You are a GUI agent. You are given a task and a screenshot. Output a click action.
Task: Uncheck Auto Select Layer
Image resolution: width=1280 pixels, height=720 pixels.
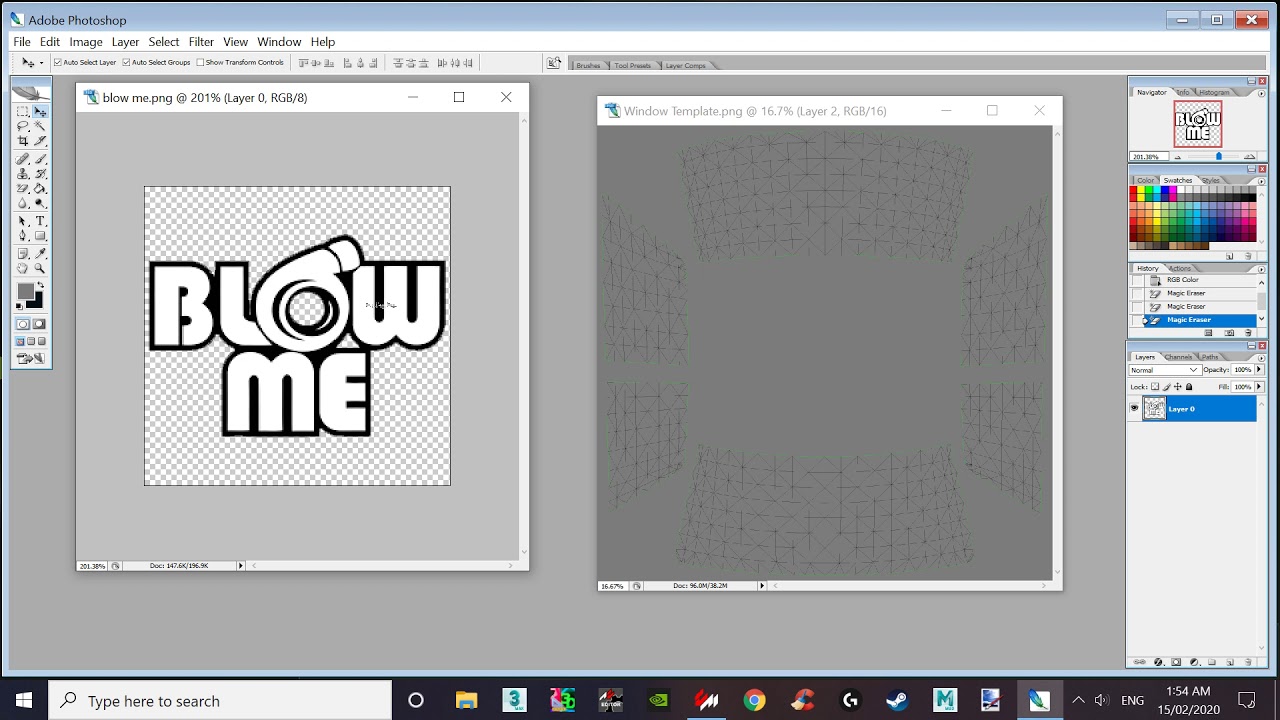[x=58, y=62]
